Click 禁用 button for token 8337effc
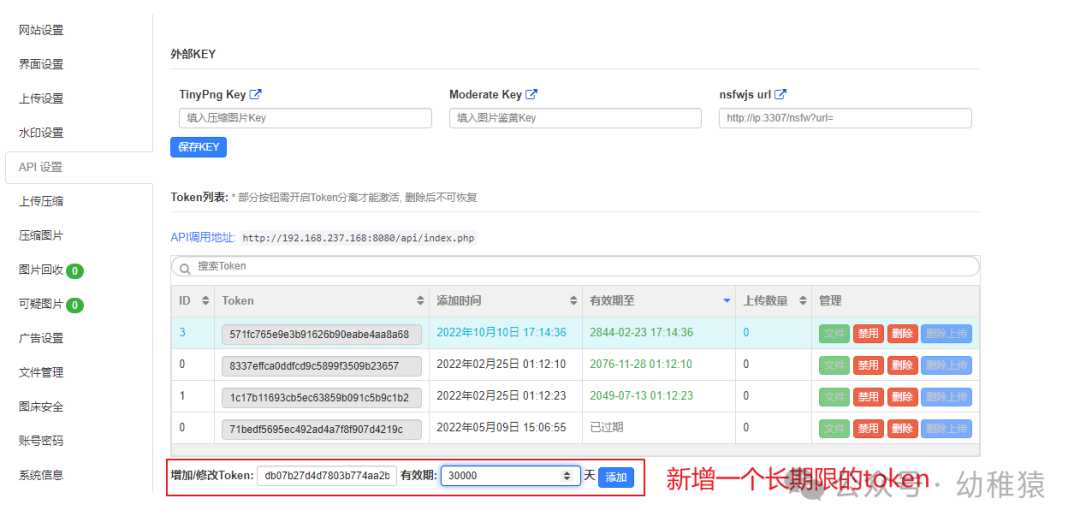The width and height of the screenshot is (1080, 528). [869, 366]
